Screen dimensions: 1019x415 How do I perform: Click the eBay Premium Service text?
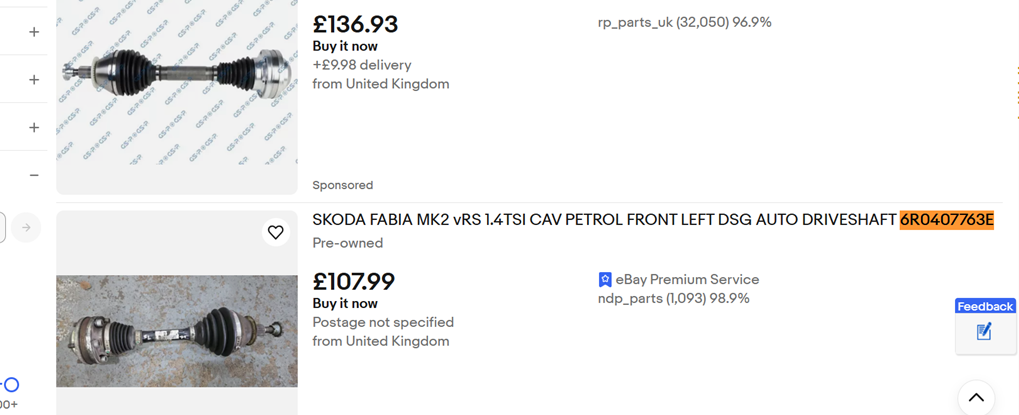687,280
